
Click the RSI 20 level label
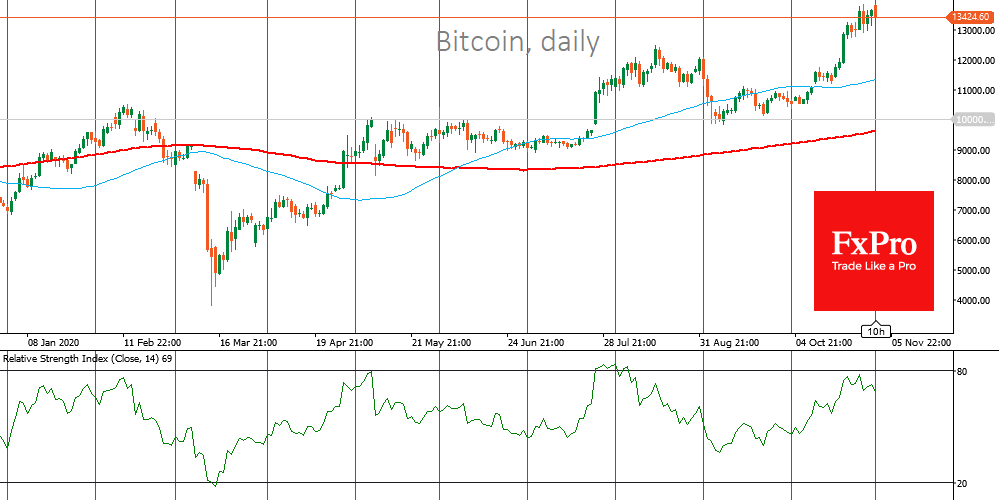[x=962, y=484]
